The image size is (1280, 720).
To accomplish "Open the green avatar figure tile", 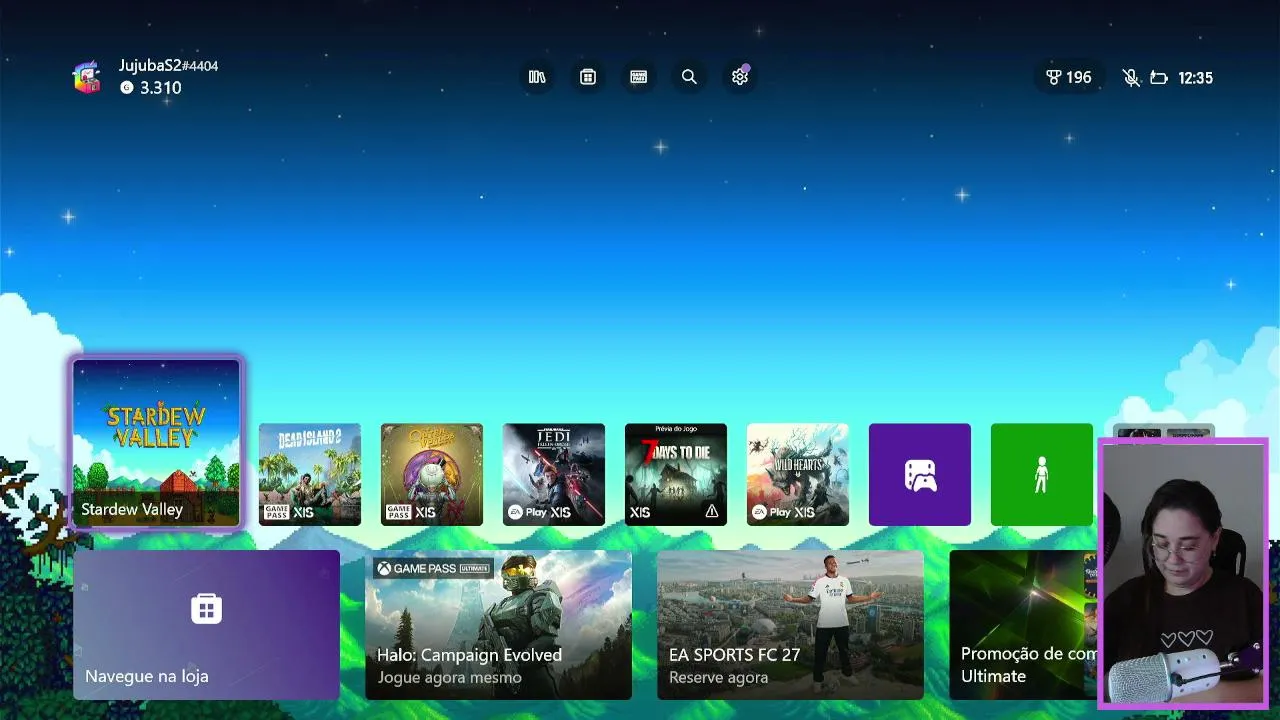I will pos(1042,475).
